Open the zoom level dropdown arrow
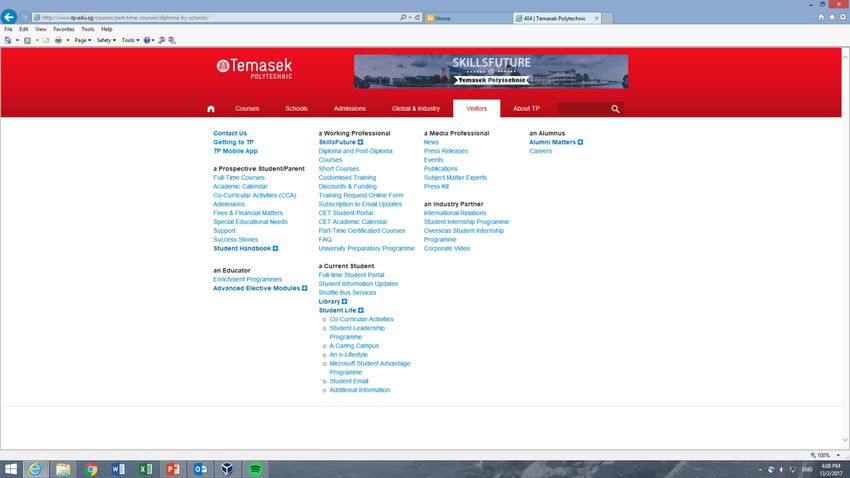Viewport: 850px width, 478px height. tap(838, 455)
